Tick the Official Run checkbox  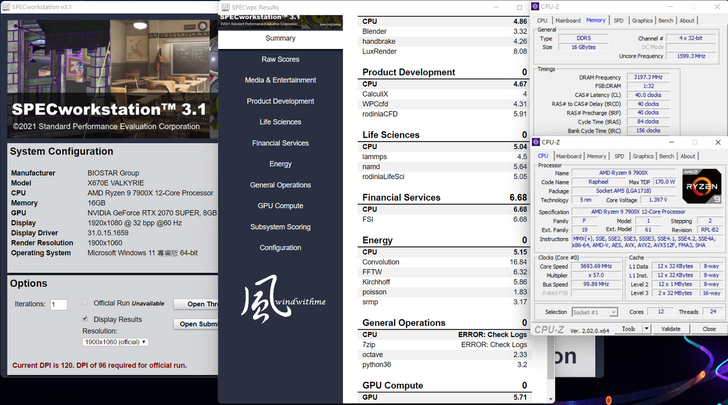(x=84, y=303)
